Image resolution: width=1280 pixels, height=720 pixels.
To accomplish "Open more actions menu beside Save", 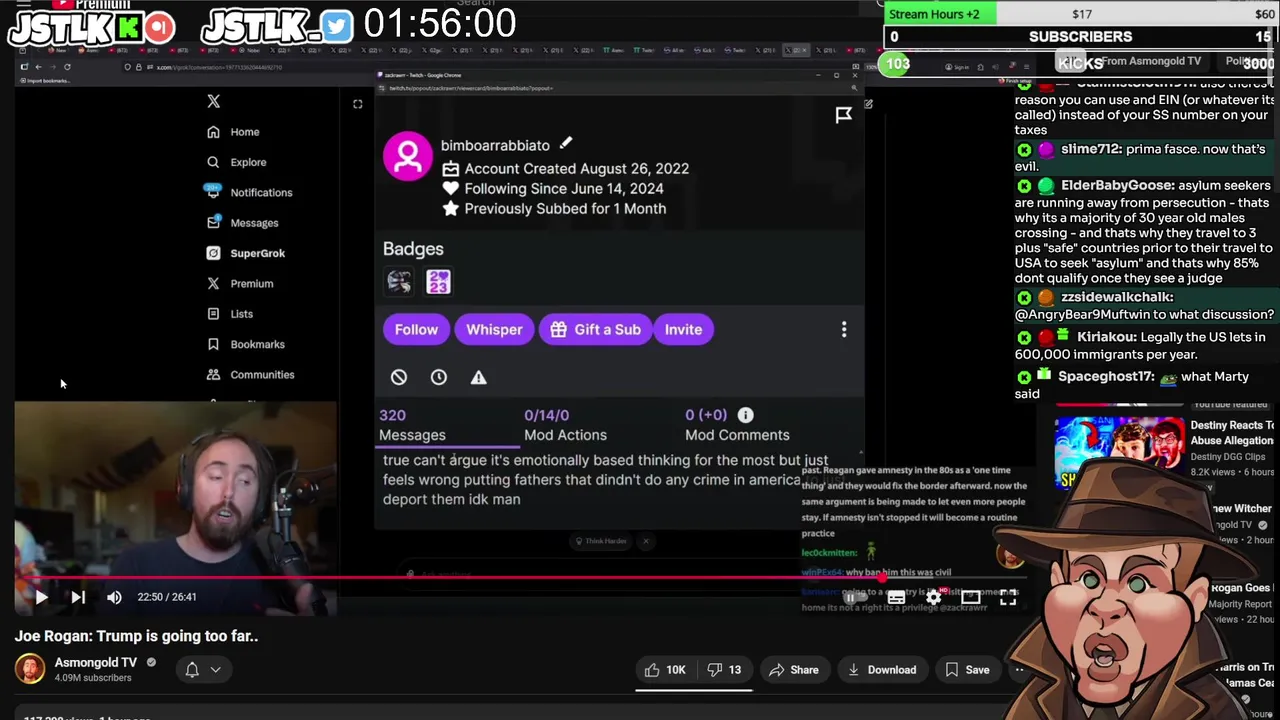I will tap(1019, 670).
